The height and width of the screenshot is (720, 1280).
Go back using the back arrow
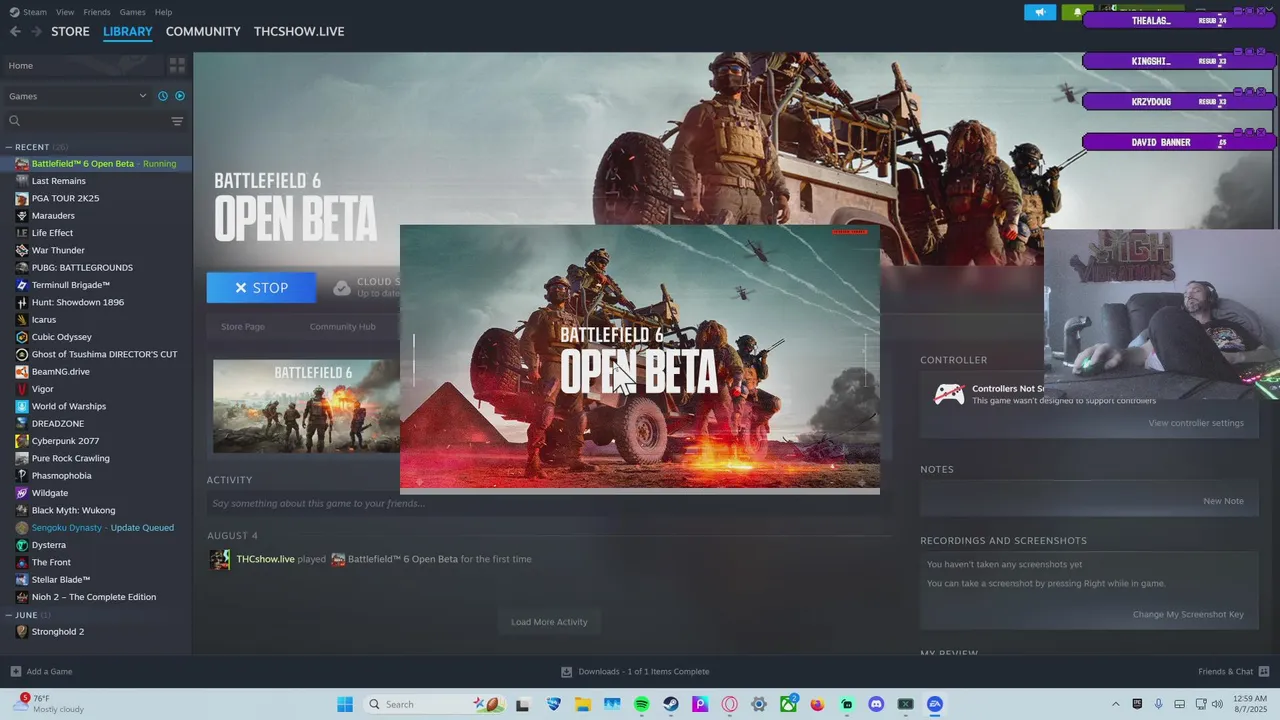(15, 31)
